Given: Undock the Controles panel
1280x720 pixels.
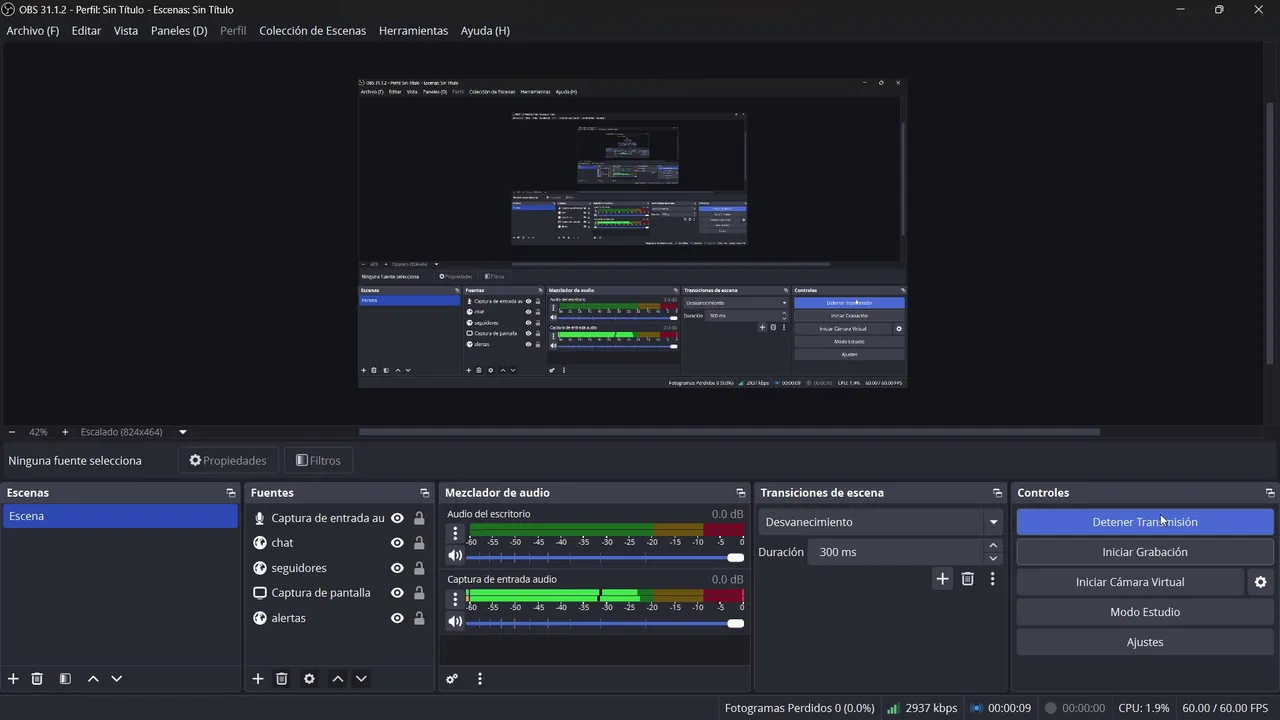Looking at the screenshot, I should click(x=1270, y=493).
